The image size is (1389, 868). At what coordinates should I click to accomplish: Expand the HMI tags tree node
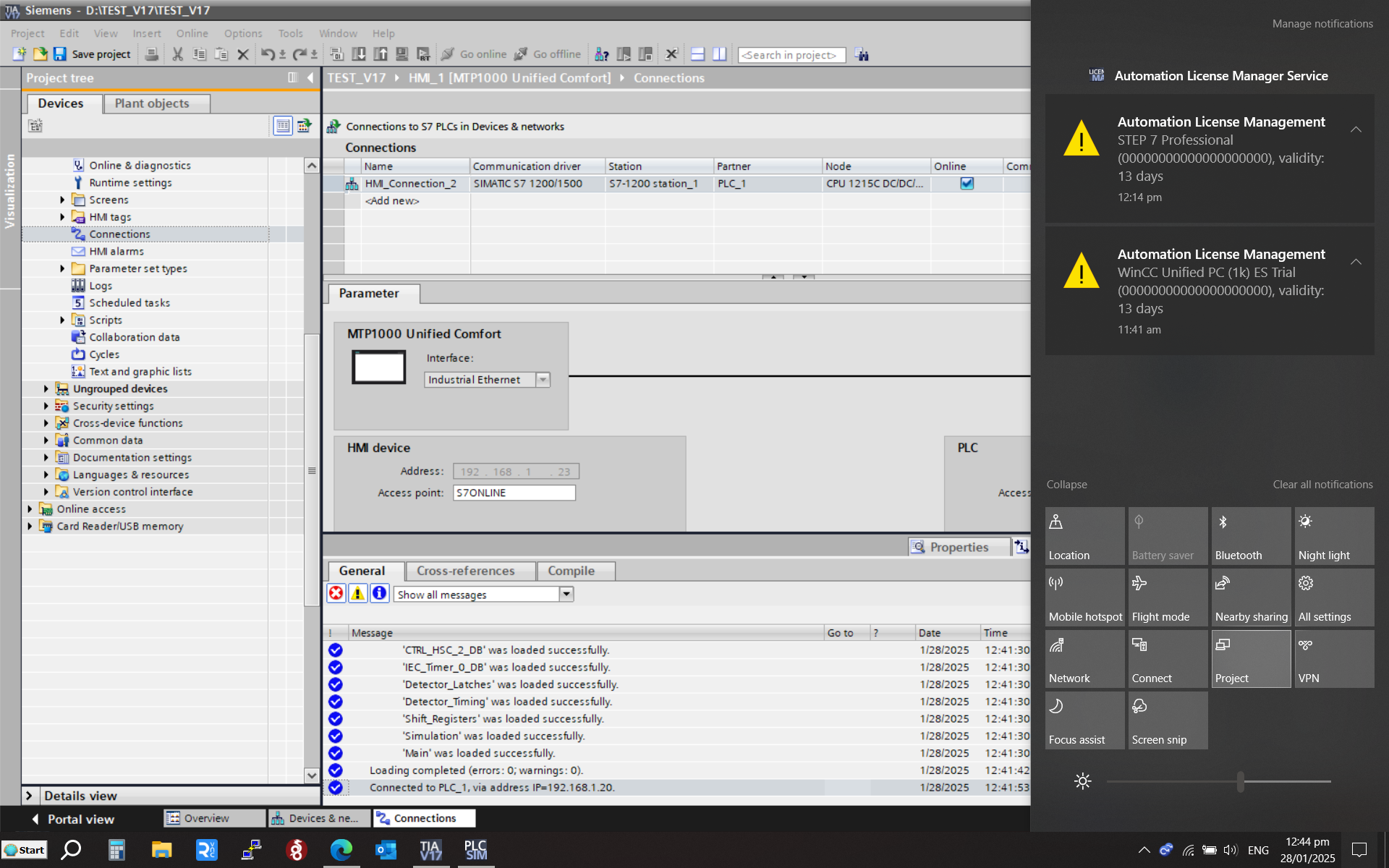[62, 217]
